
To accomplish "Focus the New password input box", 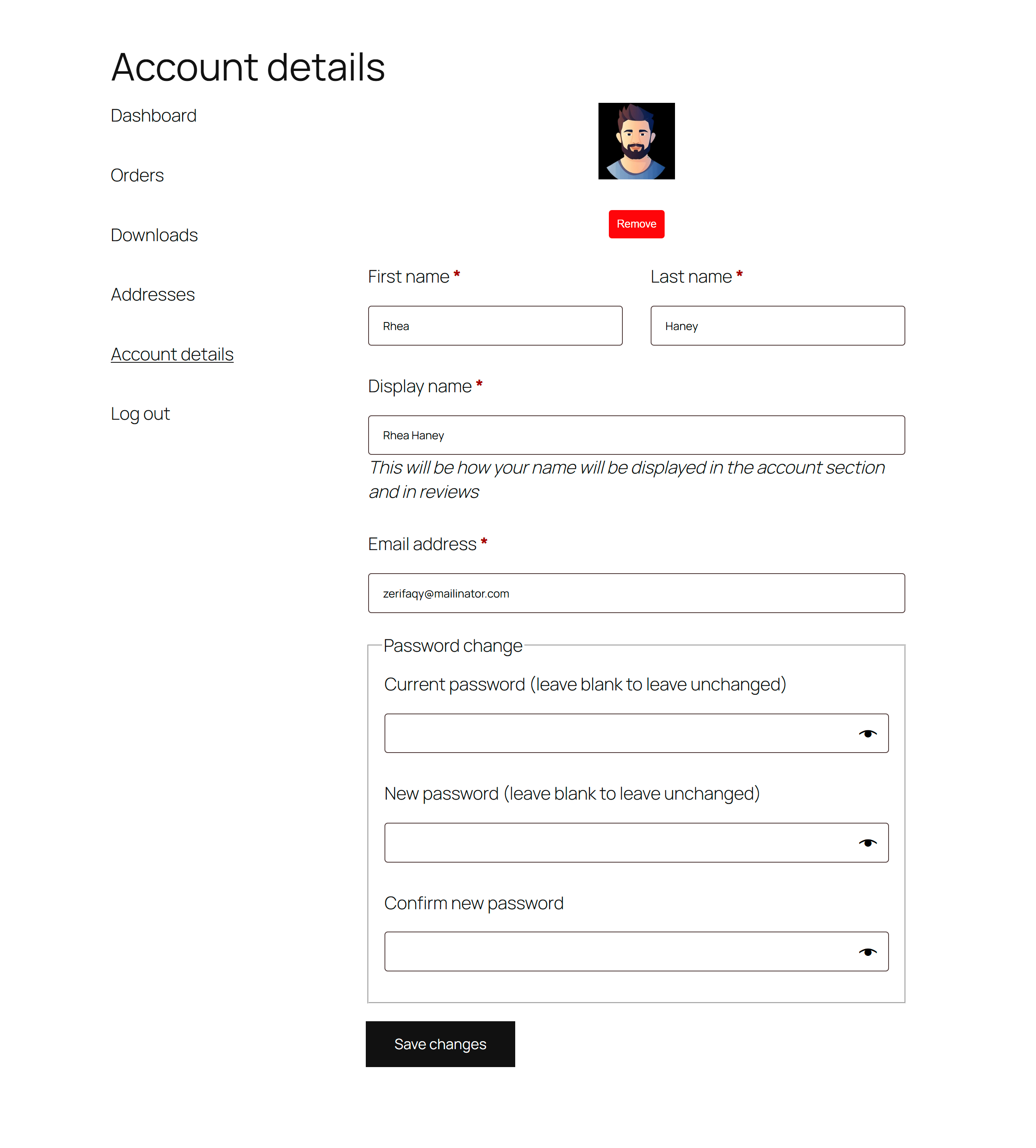I will (x=636, y=843).
